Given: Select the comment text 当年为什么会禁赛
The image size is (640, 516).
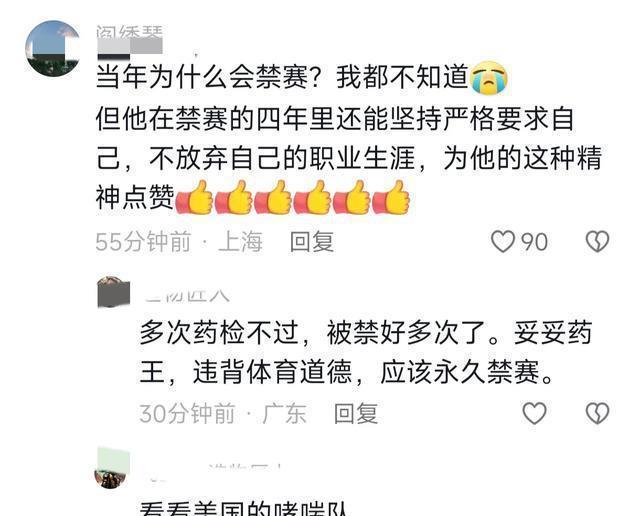Looking at the screenshot, I should (x=202, y=77).
